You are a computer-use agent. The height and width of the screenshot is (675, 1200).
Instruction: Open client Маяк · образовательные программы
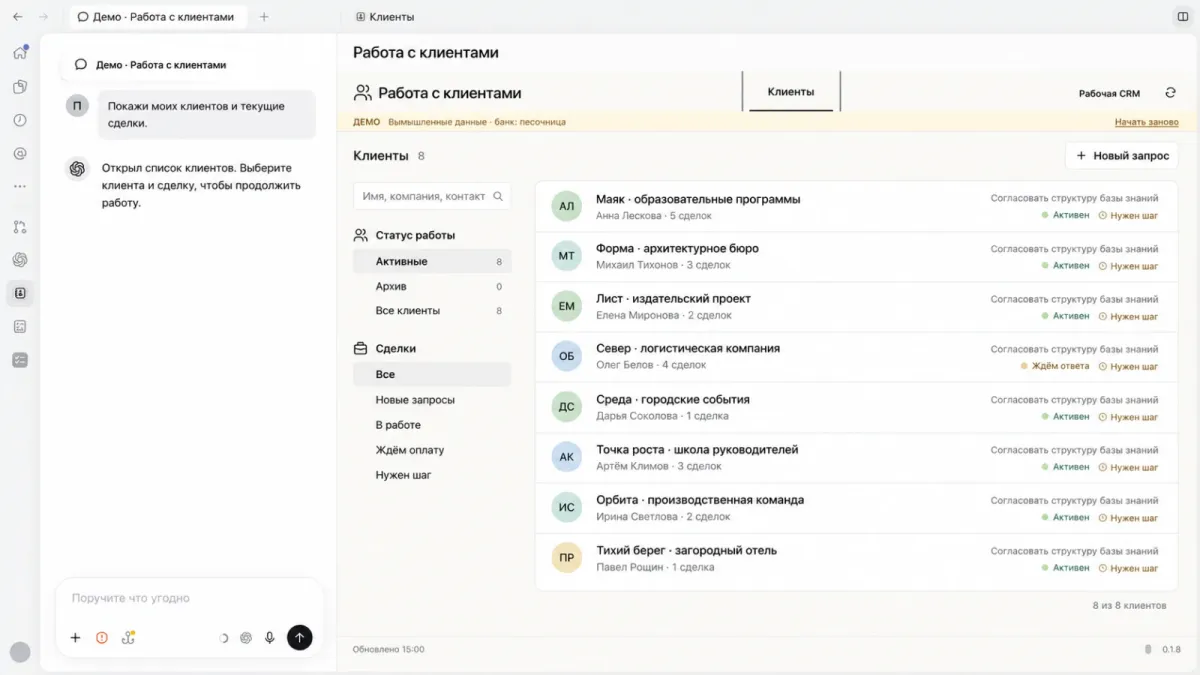pyautogui.click(x=858, y=206)
